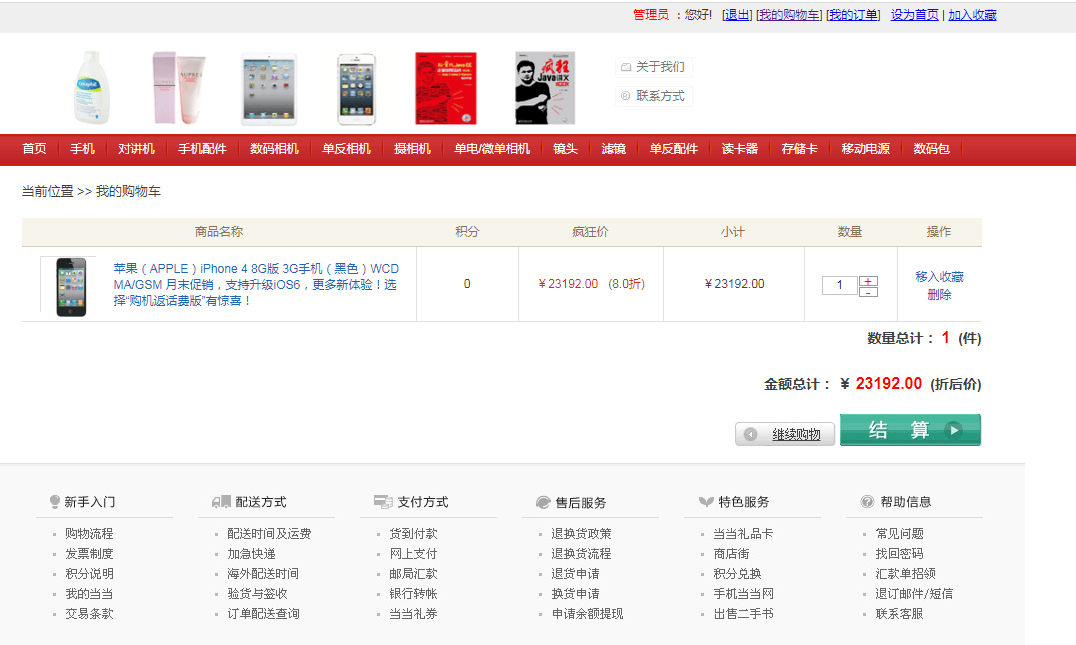Open 出售二手书 footer link

pyautogui.click(x=743, y=613)
